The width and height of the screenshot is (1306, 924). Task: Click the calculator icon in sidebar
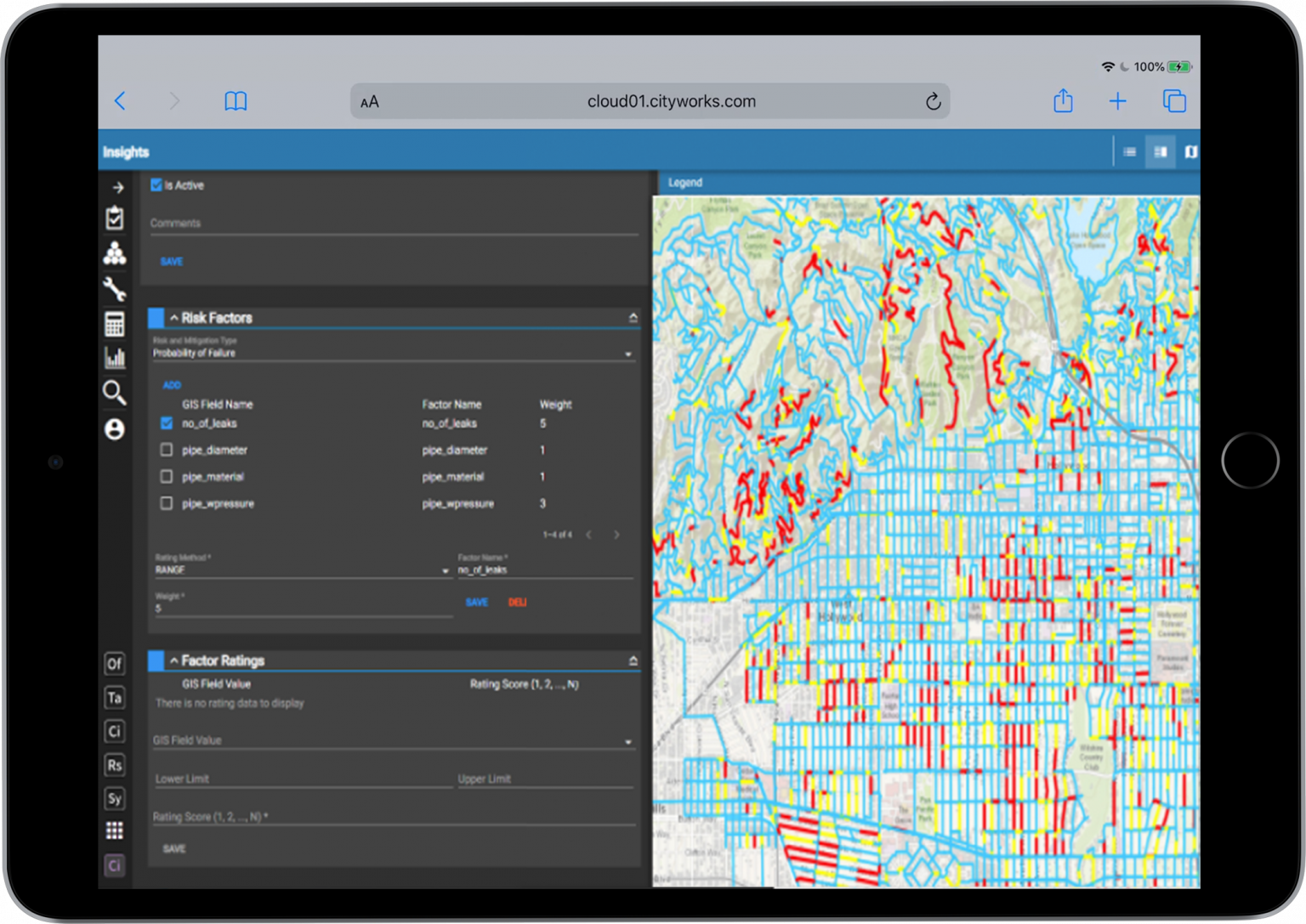pyautogui.click(x=115, y=324)
